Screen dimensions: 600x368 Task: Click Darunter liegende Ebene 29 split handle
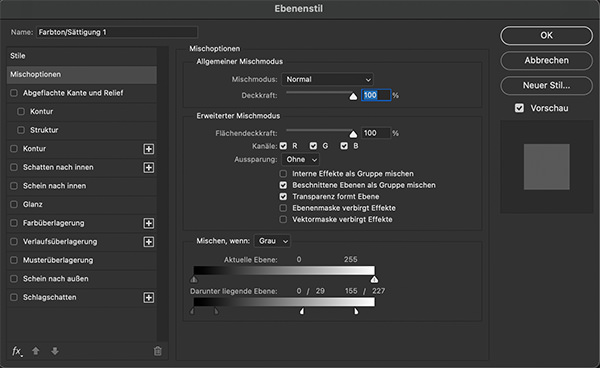(x=216, y=311)
